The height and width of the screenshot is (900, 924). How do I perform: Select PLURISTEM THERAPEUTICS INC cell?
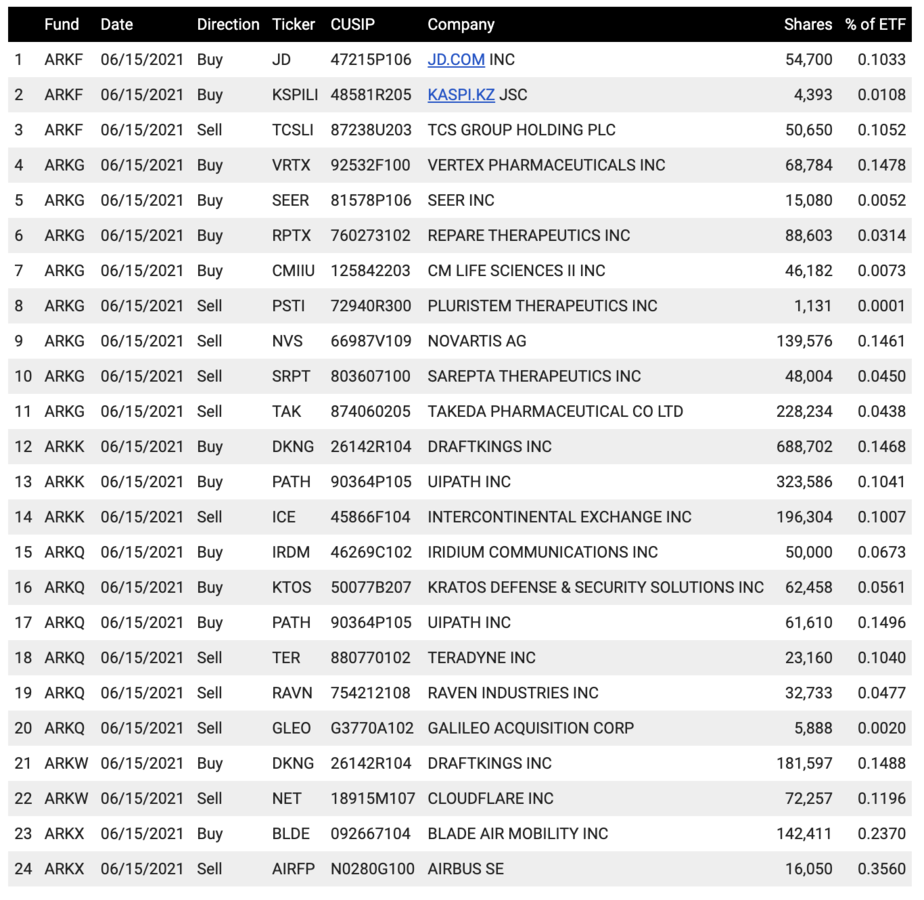(542, 306)
